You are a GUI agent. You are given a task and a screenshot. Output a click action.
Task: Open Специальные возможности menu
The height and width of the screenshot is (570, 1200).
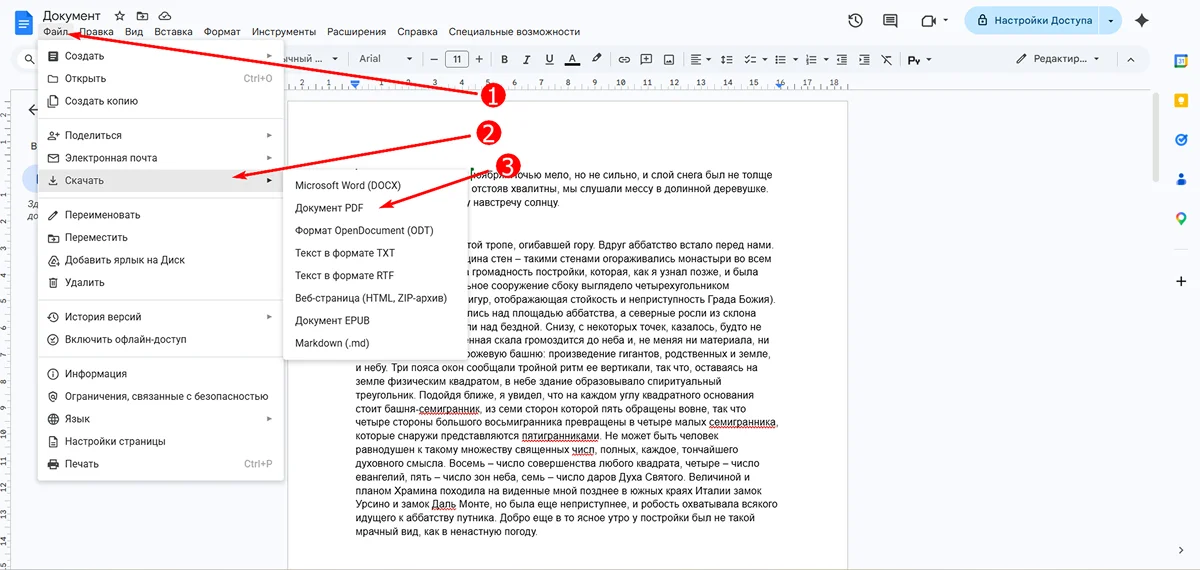[514, 32]
